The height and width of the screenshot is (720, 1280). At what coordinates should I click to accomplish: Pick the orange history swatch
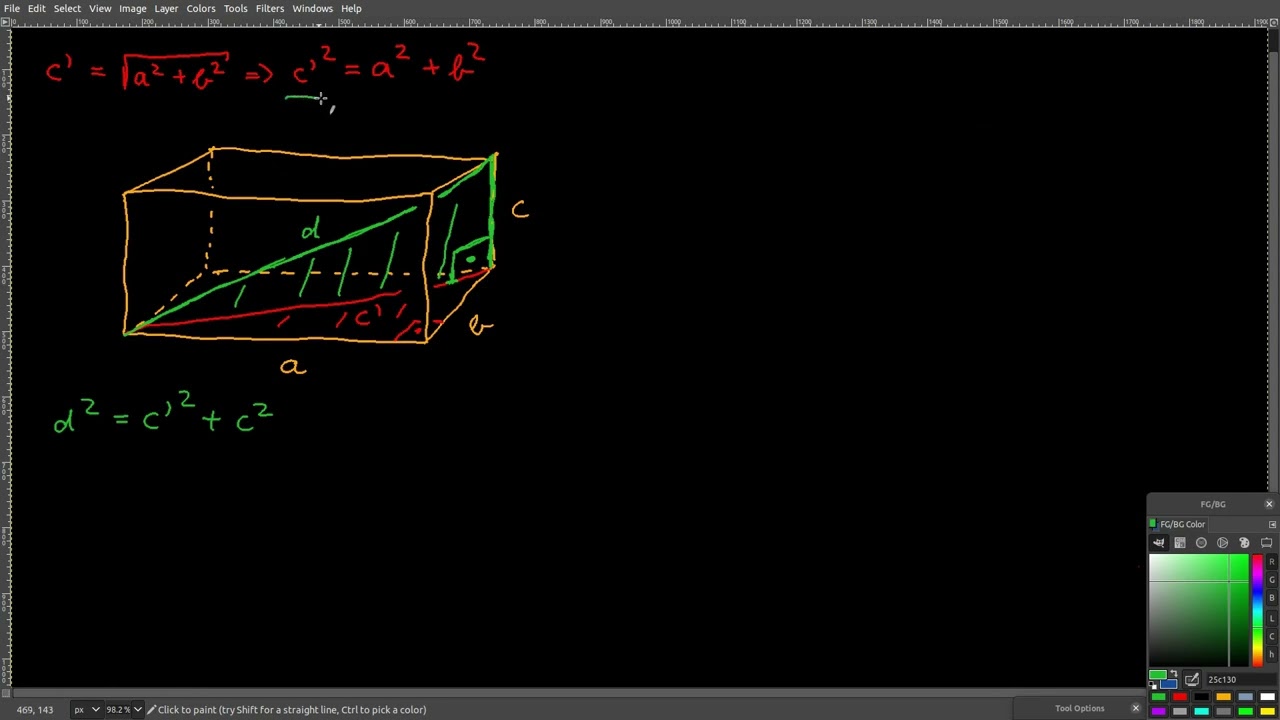coord(1224,697)
